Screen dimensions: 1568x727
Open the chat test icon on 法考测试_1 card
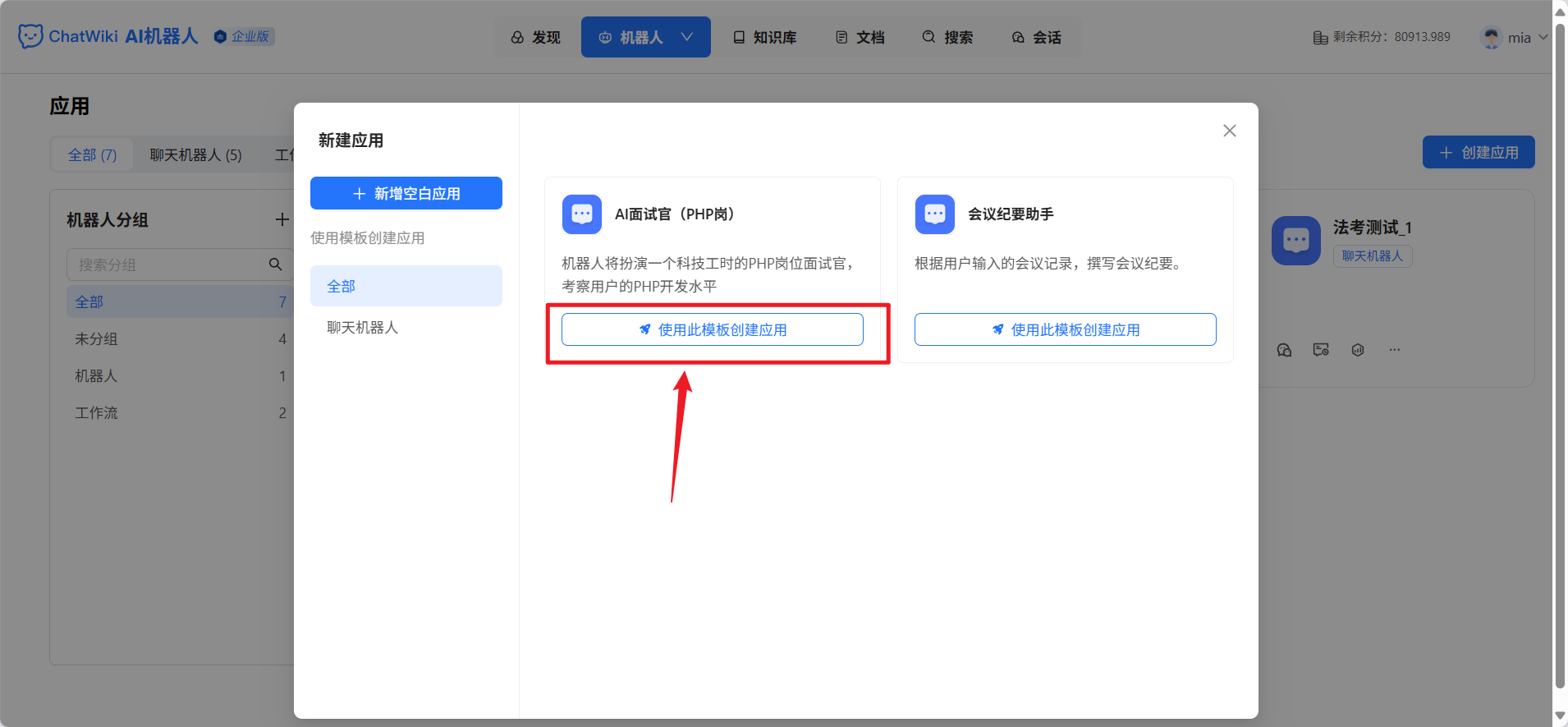(1285, 350)
